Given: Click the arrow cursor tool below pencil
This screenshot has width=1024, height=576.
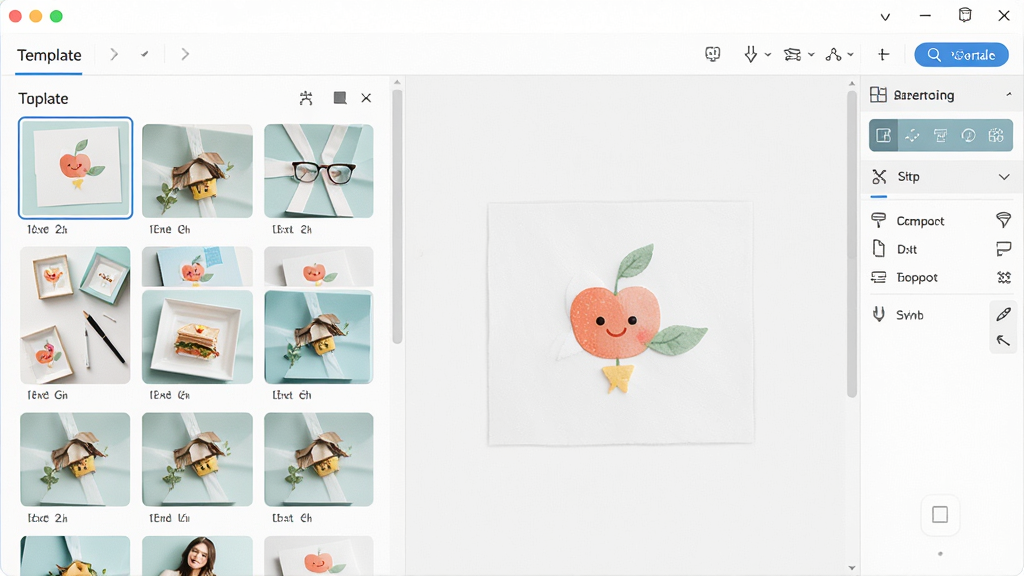Looking at the screenshot, I should pos(1003,340).
